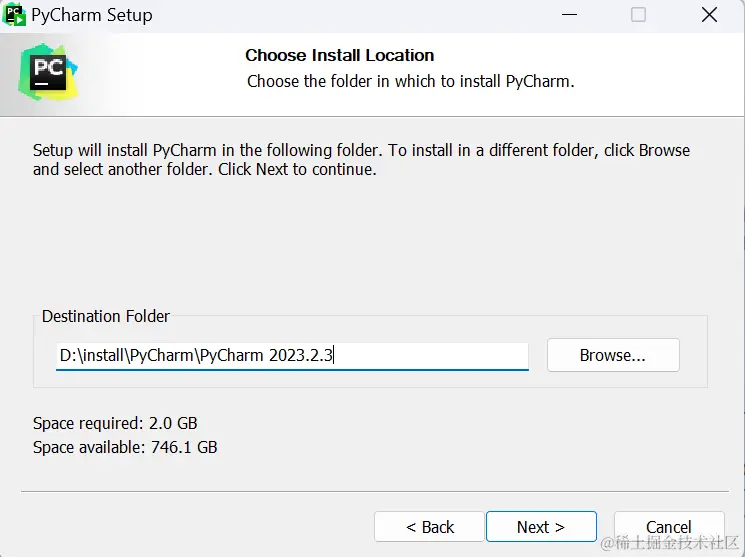Click the Destination Folder path field

tap(292, 355)
